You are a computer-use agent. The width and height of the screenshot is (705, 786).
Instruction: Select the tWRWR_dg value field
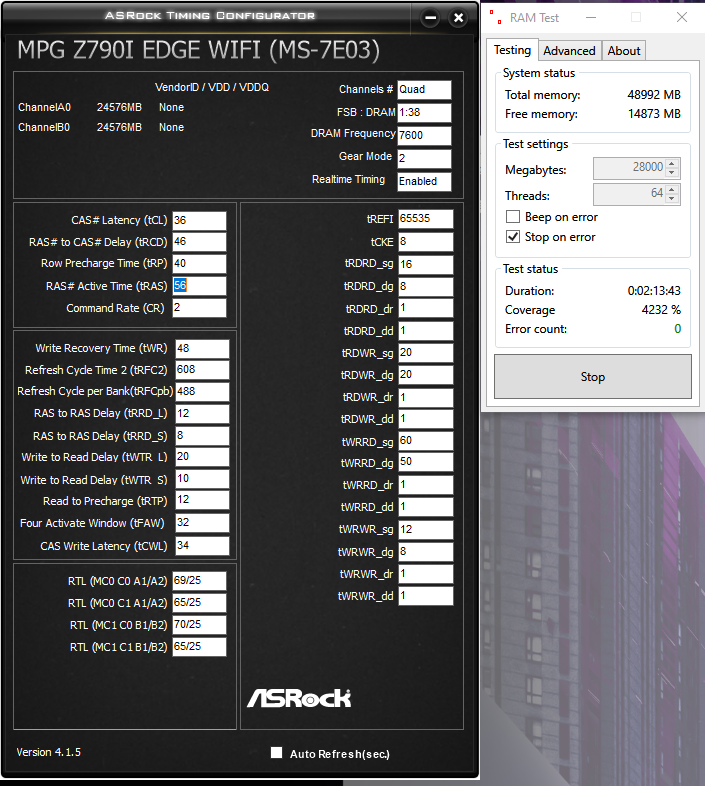(x=426, y=552)
